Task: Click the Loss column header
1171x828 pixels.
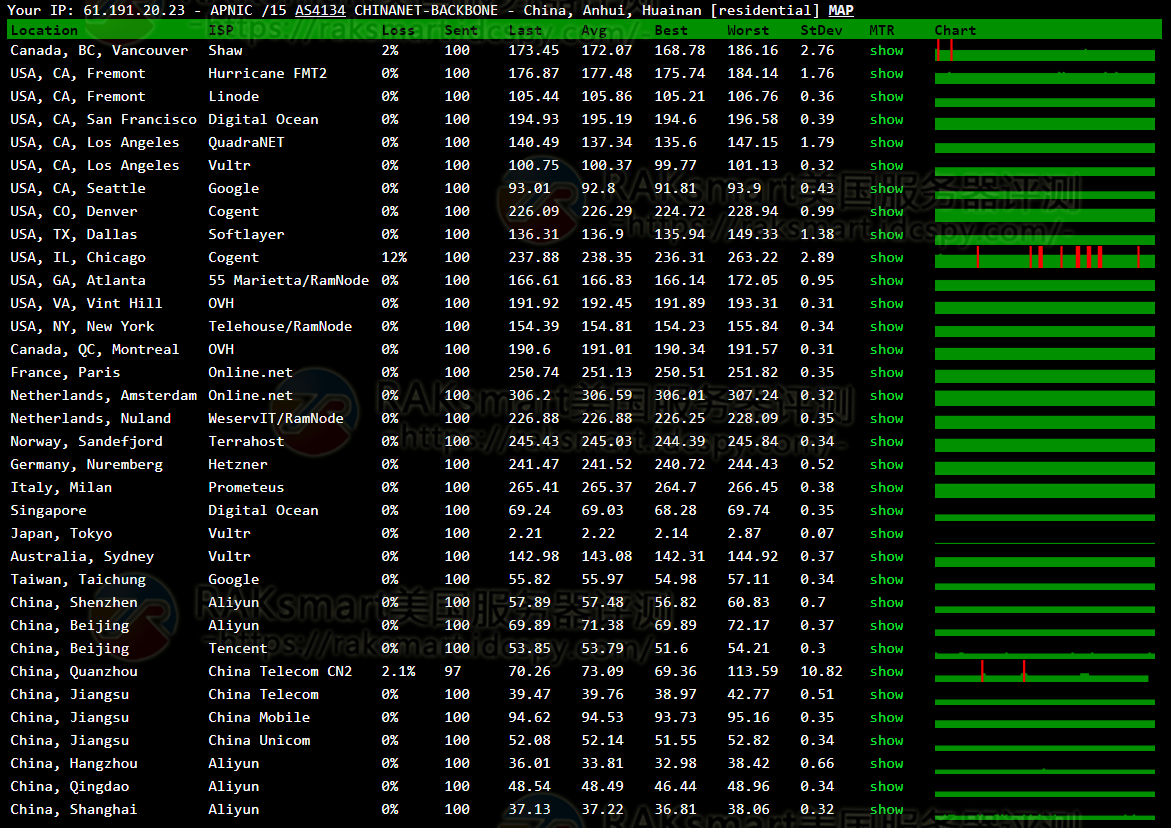Action: click(x=398, y=31)
